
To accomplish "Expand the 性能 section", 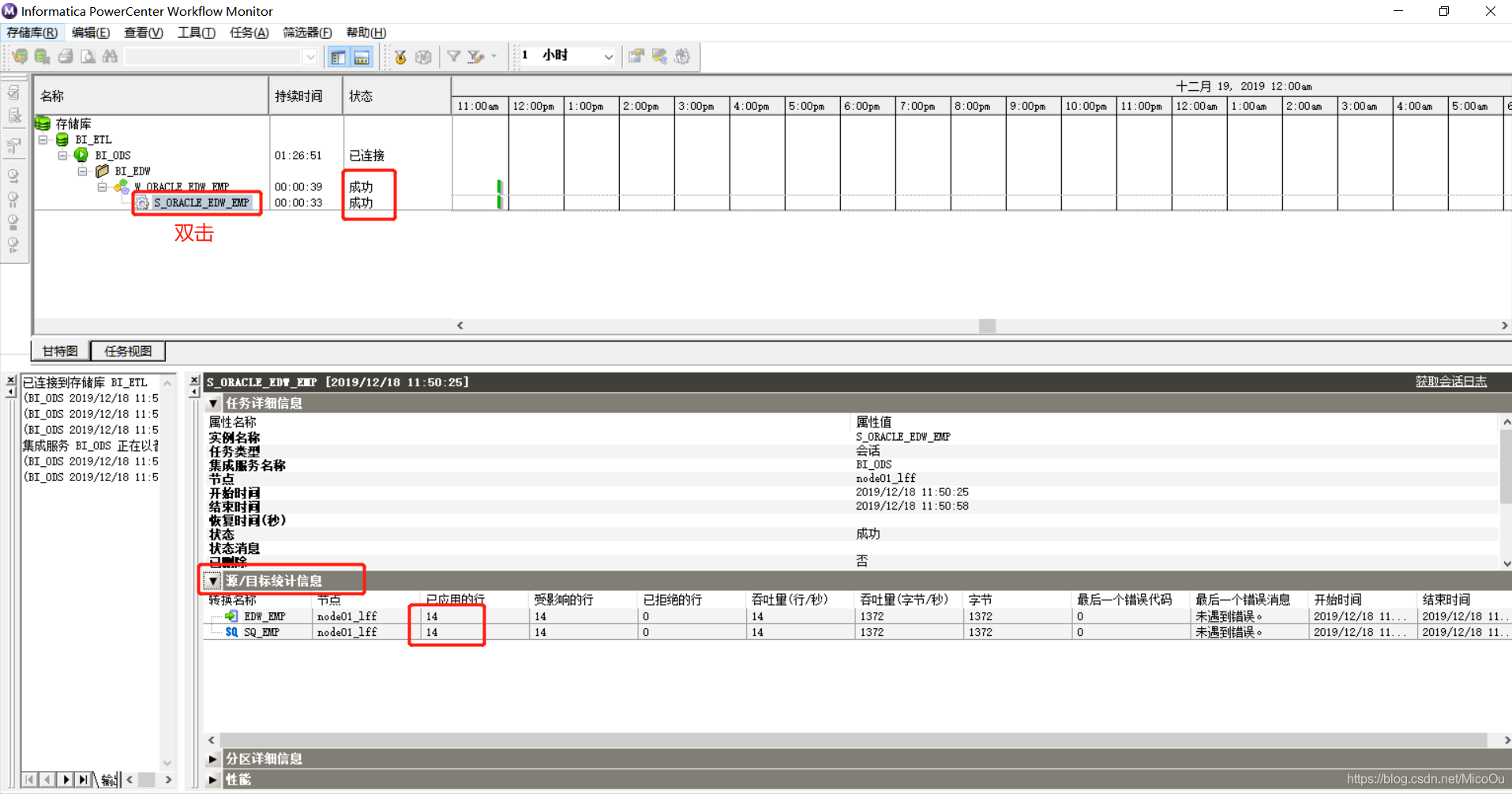I will [213, 780].
